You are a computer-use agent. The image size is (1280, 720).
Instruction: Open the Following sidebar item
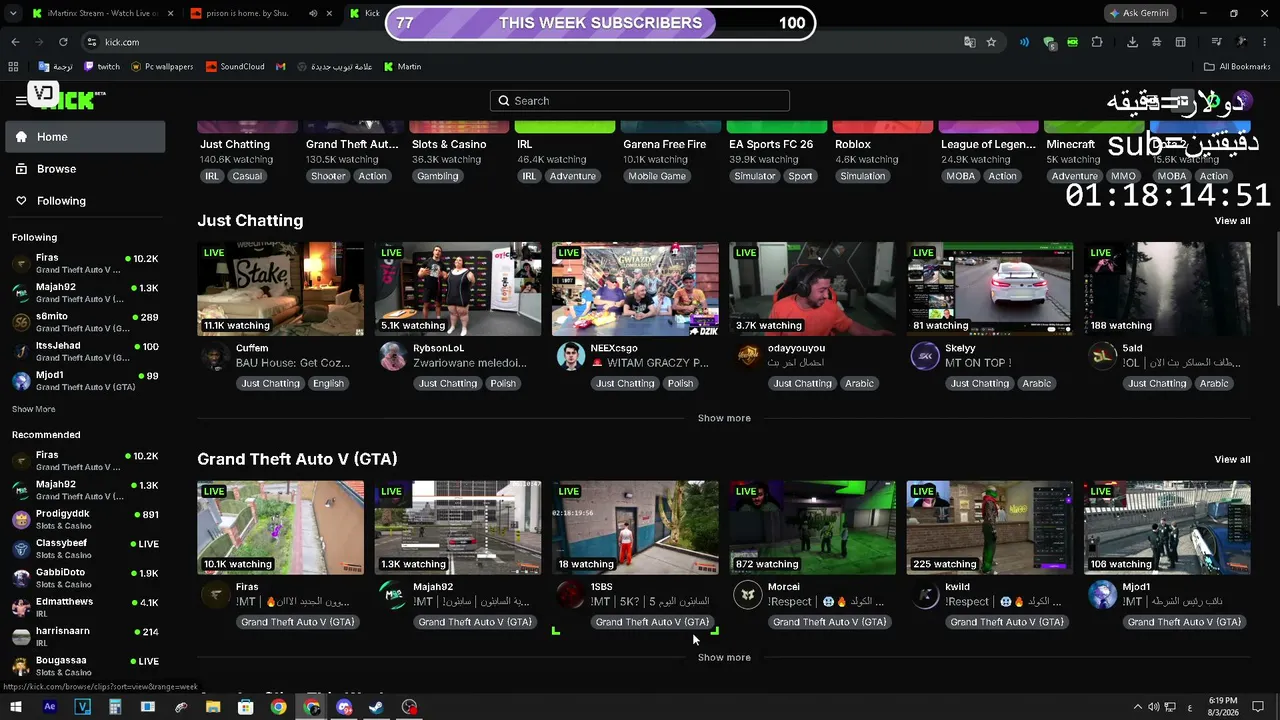click(84, 201)
